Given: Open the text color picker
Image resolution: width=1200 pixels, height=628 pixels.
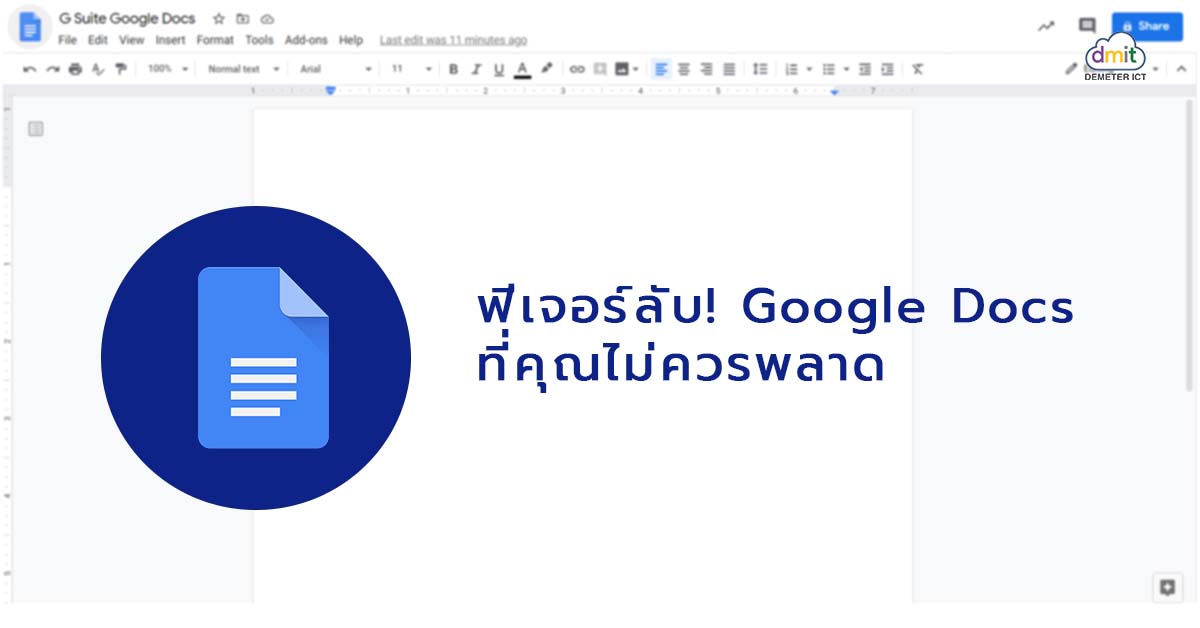Looking at the screenshot, I should 521,69.
